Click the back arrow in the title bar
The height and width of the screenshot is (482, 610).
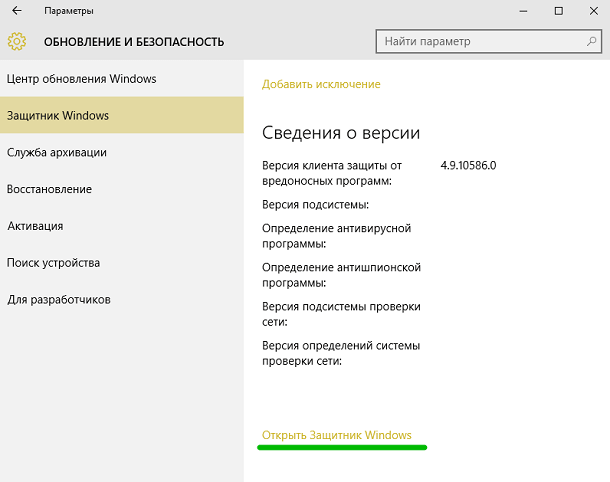16,11
